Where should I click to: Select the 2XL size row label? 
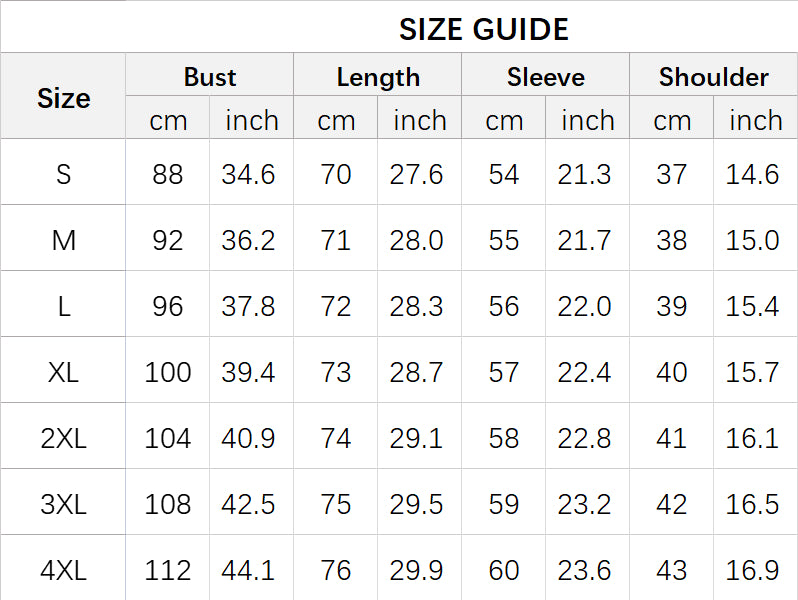click(x=63, y=438)
